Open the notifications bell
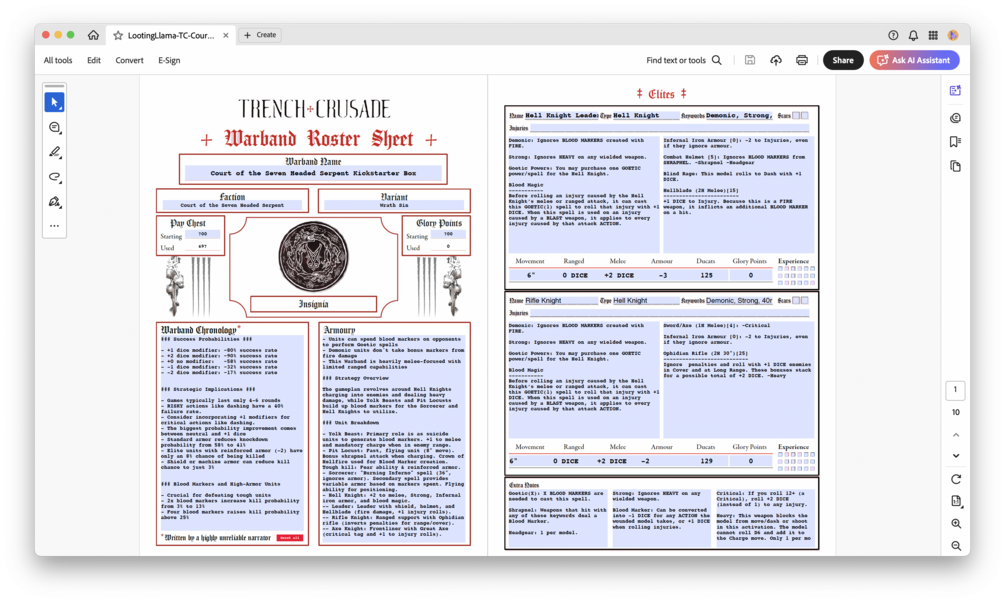 click(913, 35)
